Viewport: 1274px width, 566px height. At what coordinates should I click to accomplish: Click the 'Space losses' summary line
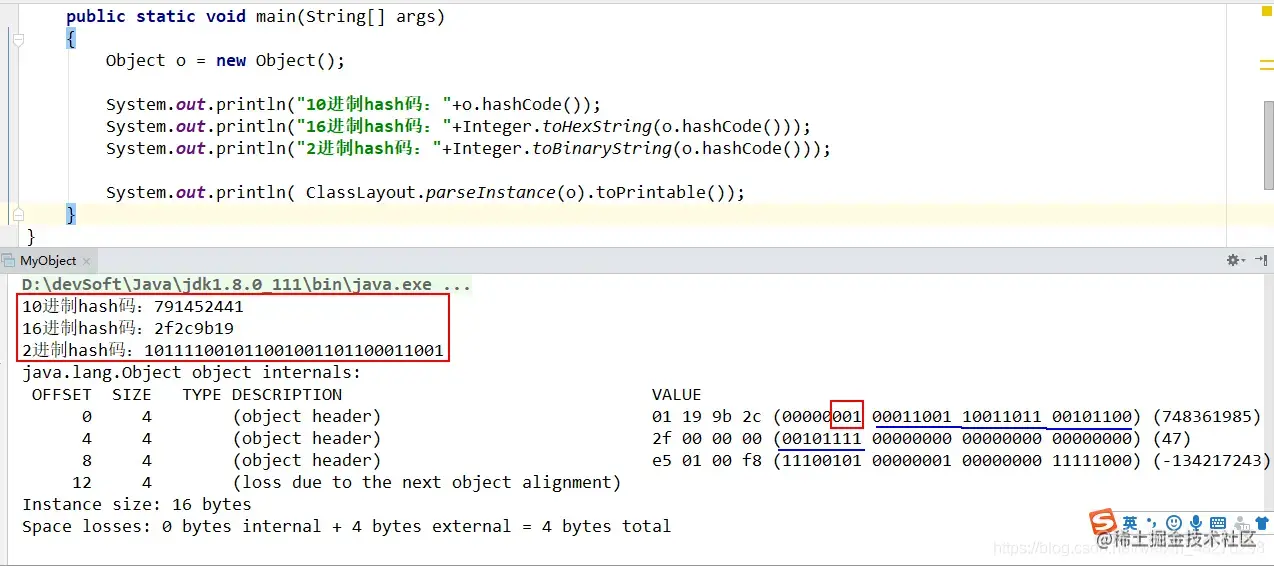pyautogui.click(x=346, y=526)
